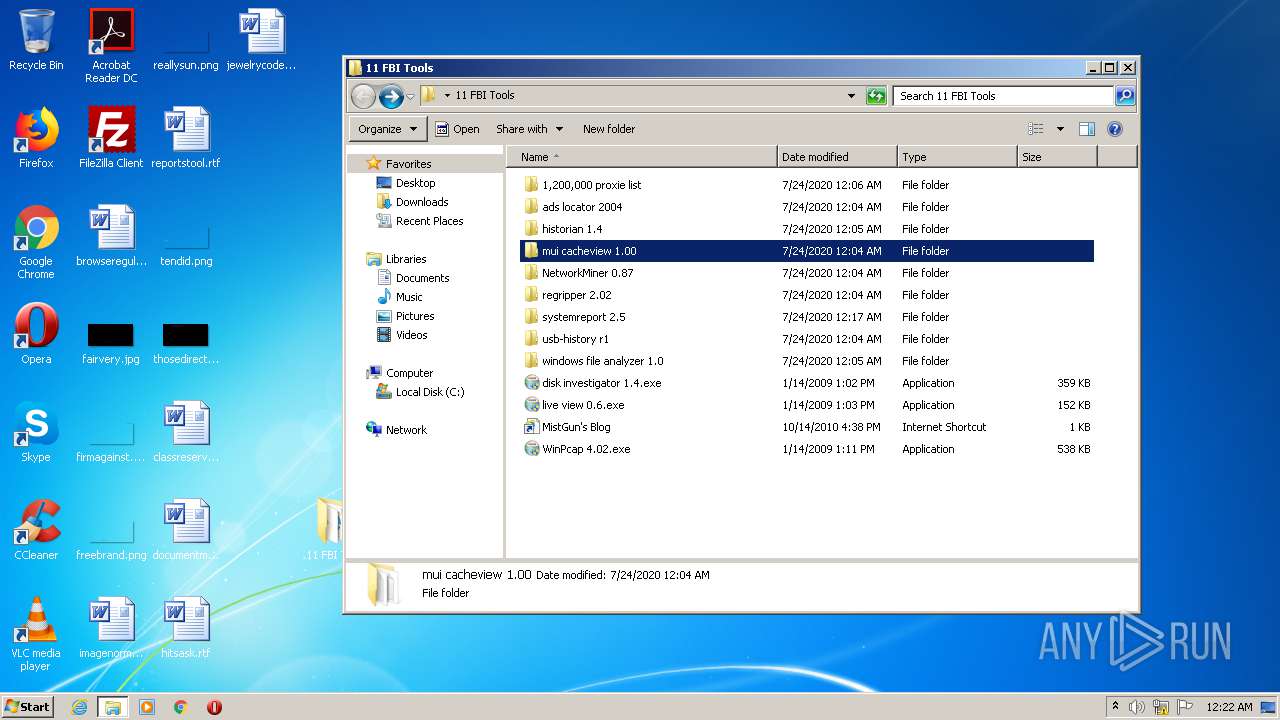Screen dimensions: 1280x720
Task: Open Google Chrome desktop shortcut
Action: click(36, 242)
